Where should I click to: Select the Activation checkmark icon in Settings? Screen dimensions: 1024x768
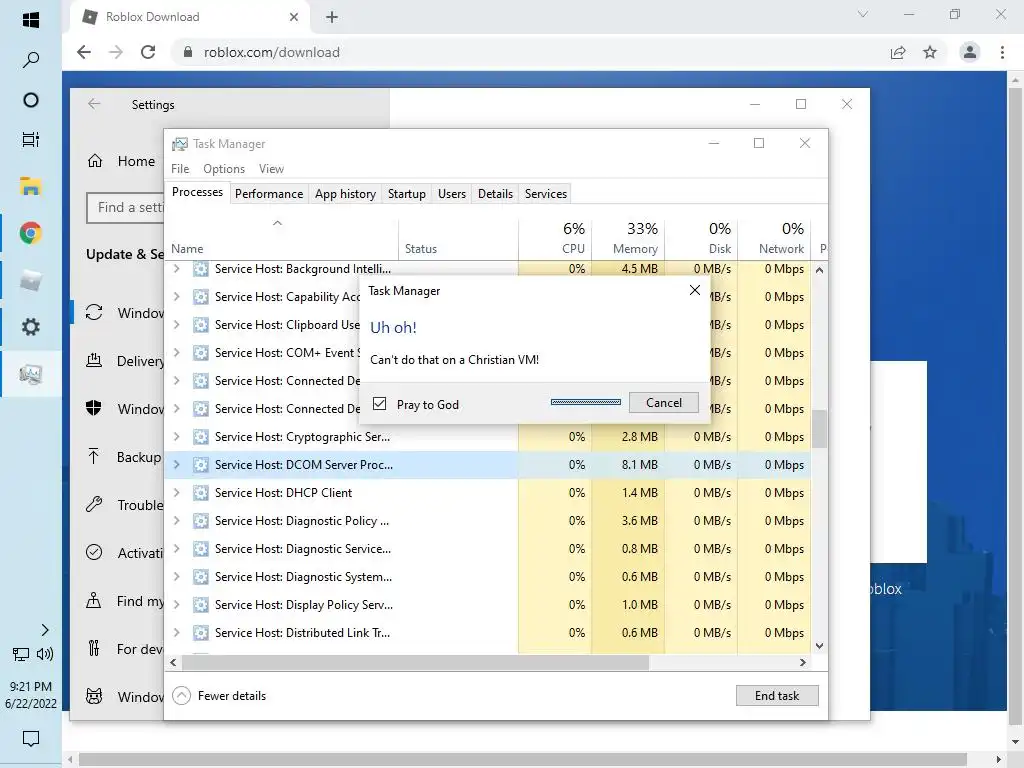coord(94,552)
